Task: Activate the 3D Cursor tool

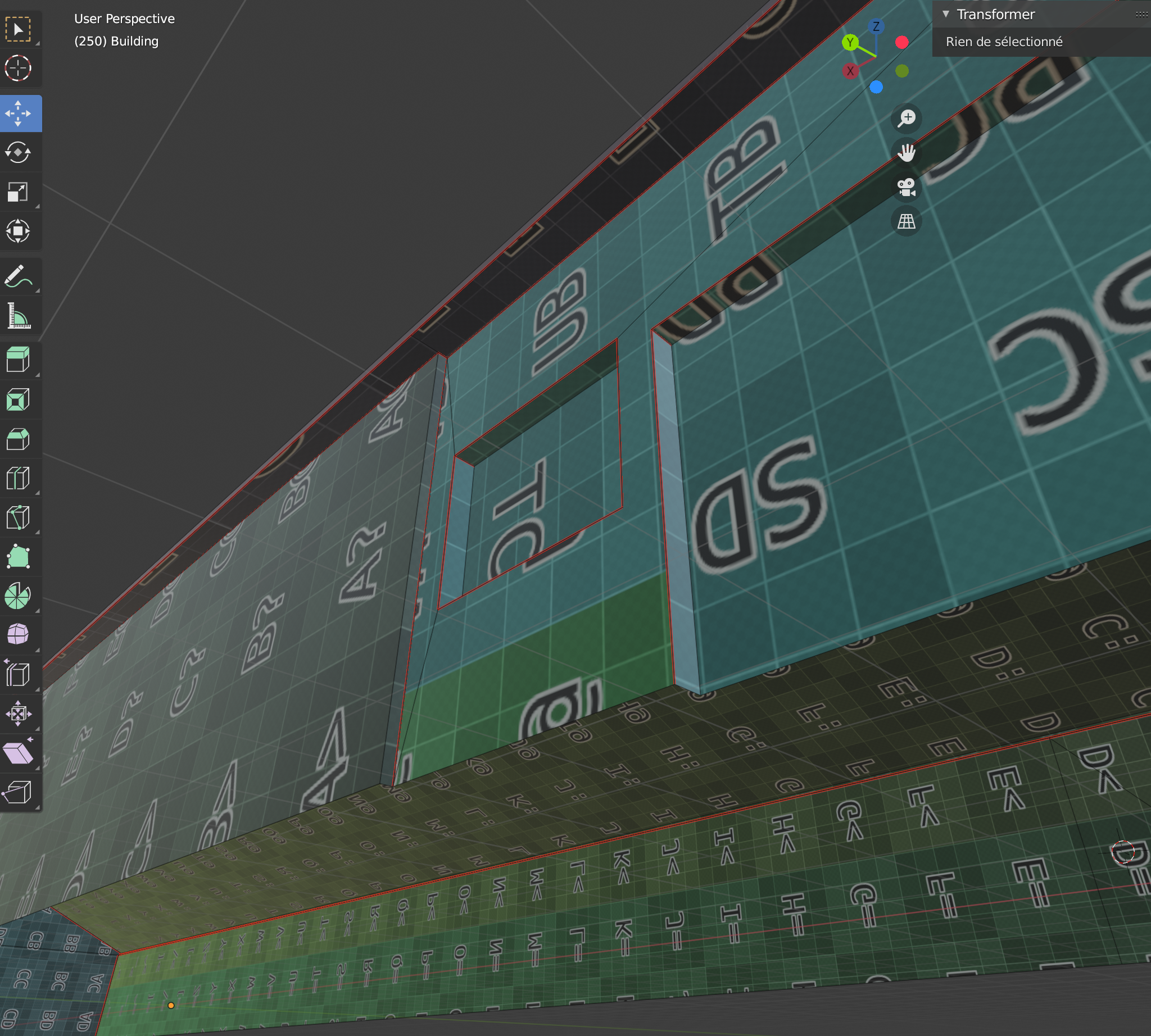Action: tap(18, 69)
